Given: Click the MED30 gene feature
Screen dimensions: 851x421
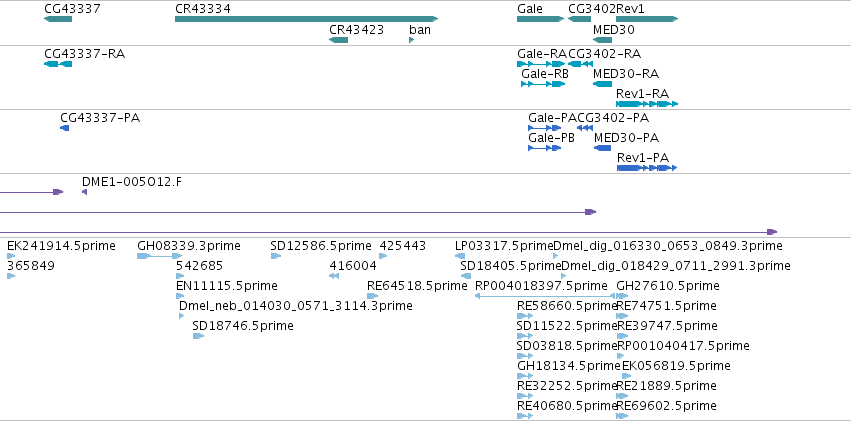Looking at the screenshot, I should 602,40.
